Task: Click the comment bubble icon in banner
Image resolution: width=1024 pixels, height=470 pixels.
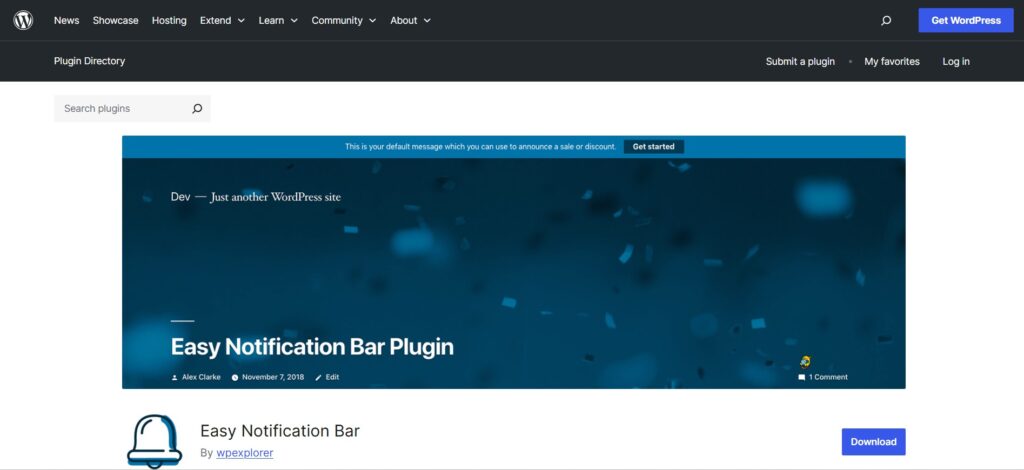Action: (801, 377)
